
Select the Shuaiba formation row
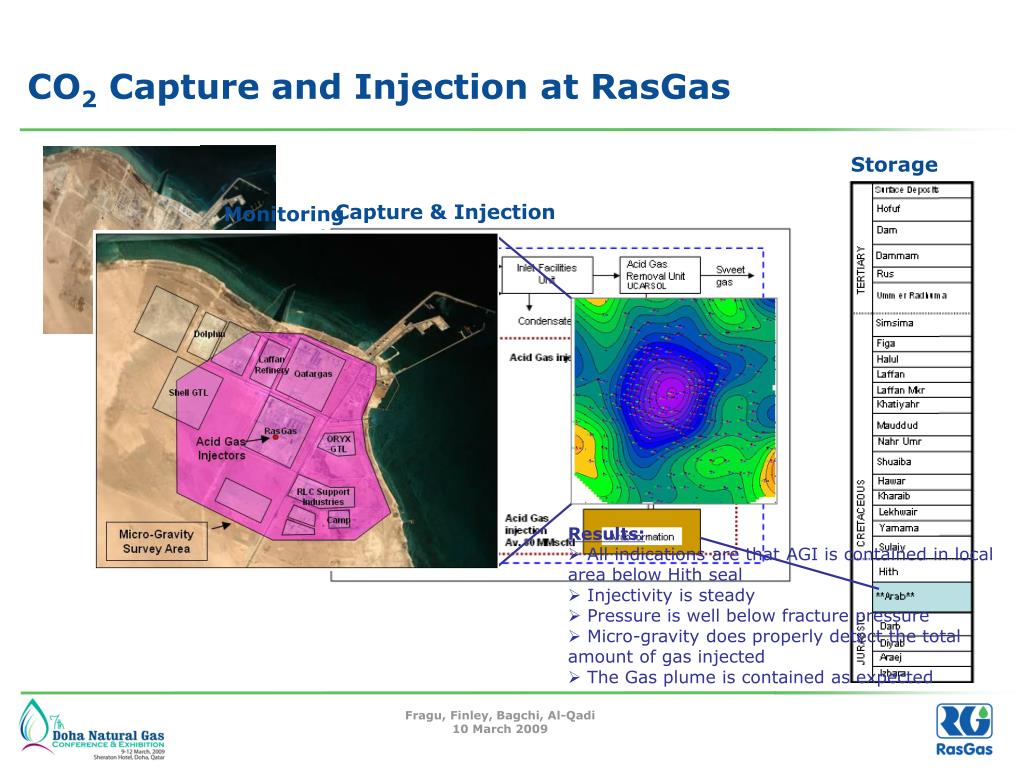pos(922,462)
